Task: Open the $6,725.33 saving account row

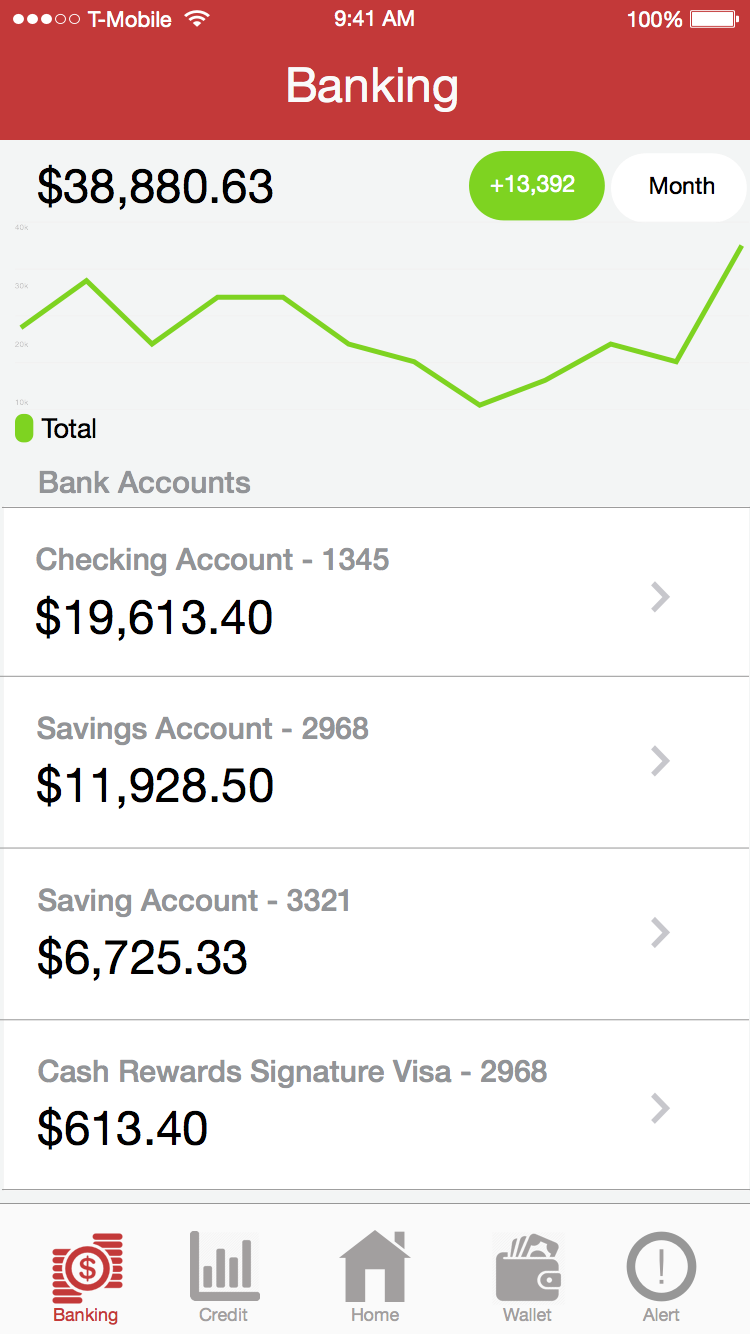Action: pyautogui.click(x=375, y=934)
